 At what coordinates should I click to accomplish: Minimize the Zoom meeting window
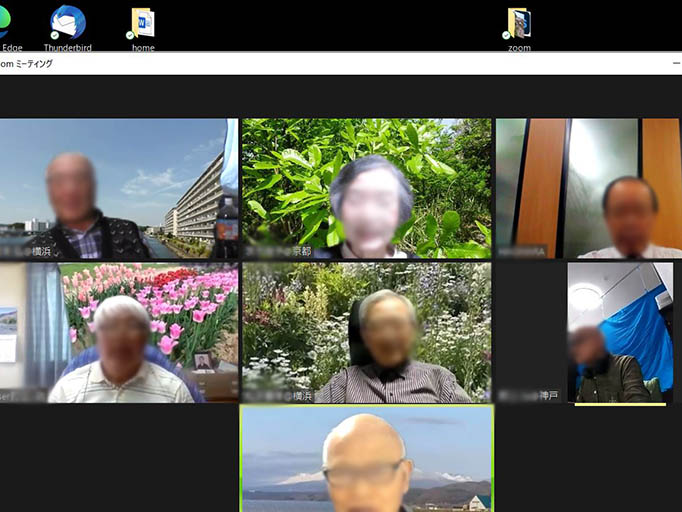pyautogui.click(x=676, y=63)
